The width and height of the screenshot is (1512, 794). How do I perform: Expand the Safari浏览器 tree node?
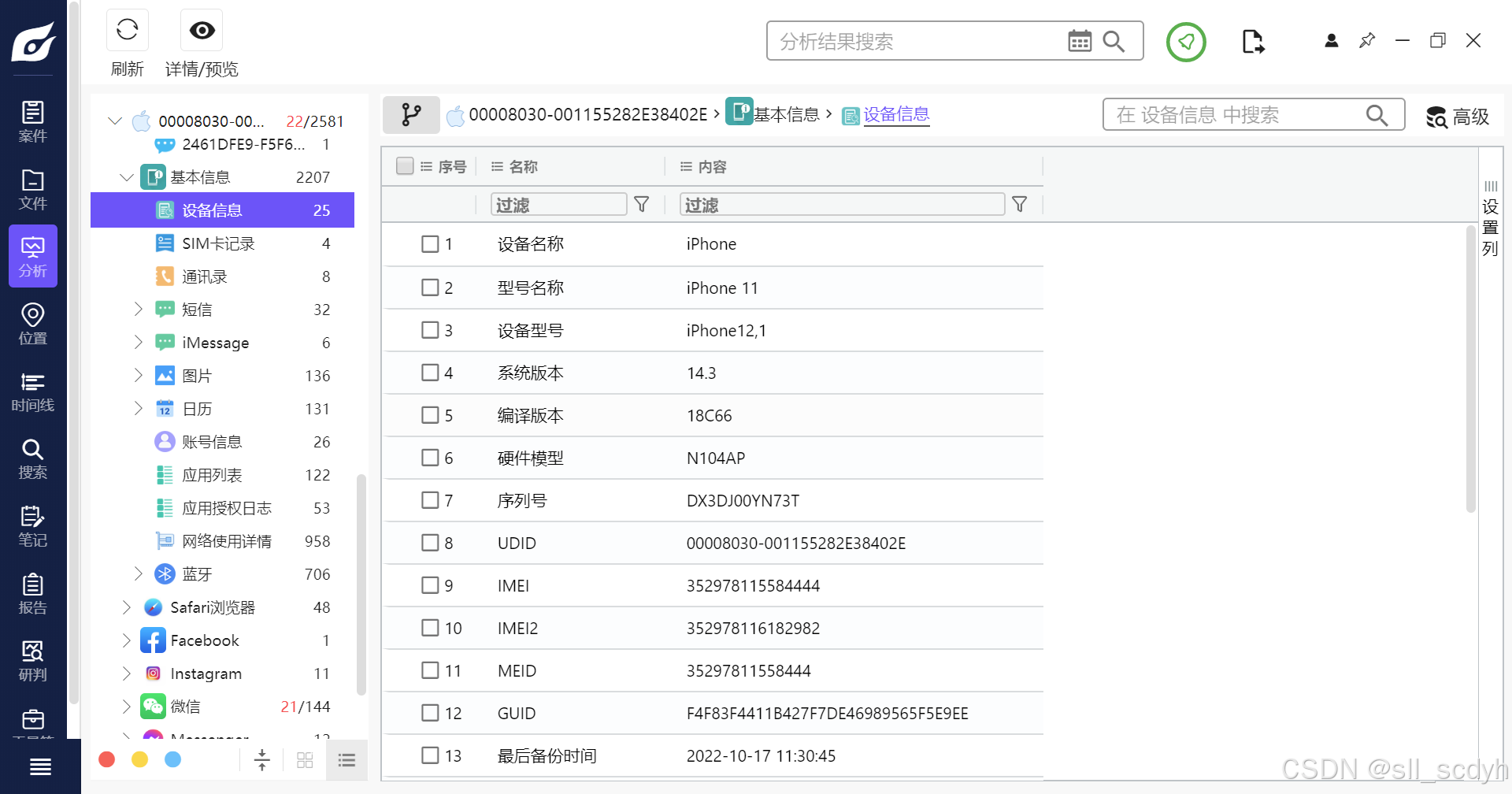pos(126,607)
